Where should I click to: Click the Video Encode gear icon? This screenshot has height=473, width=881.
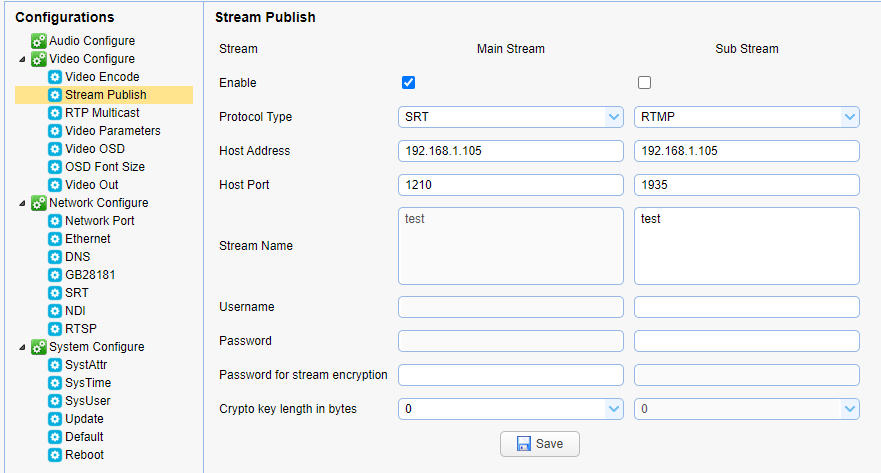click(55, 77)
